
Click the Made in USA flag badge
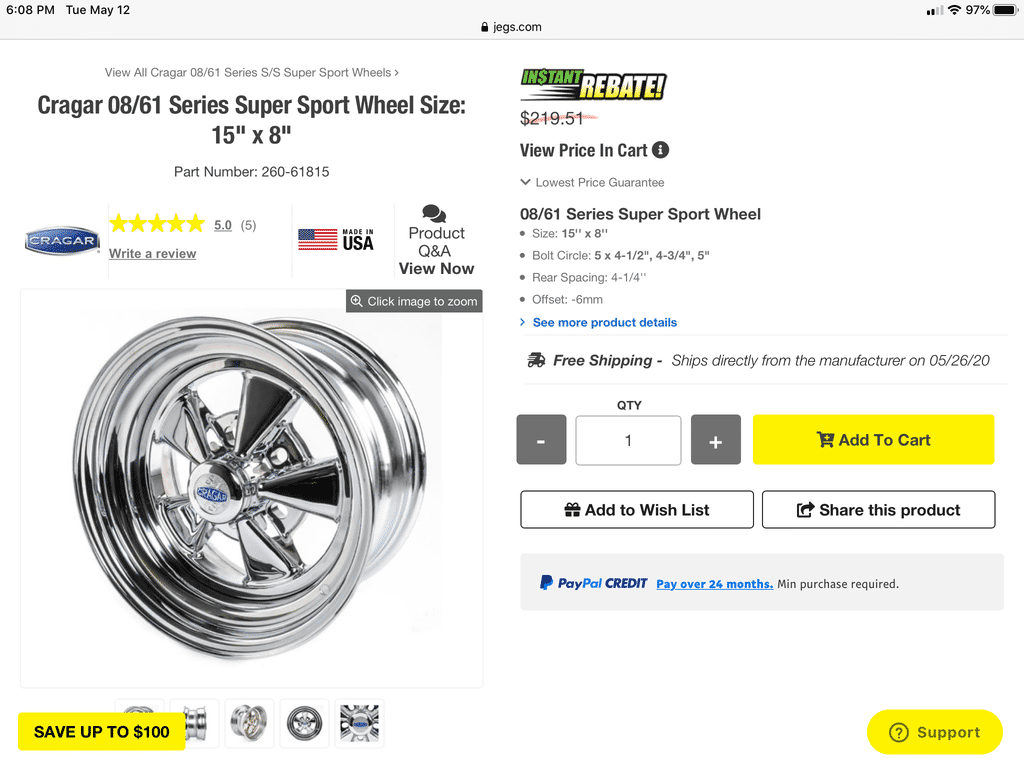[x=336, y=240]
